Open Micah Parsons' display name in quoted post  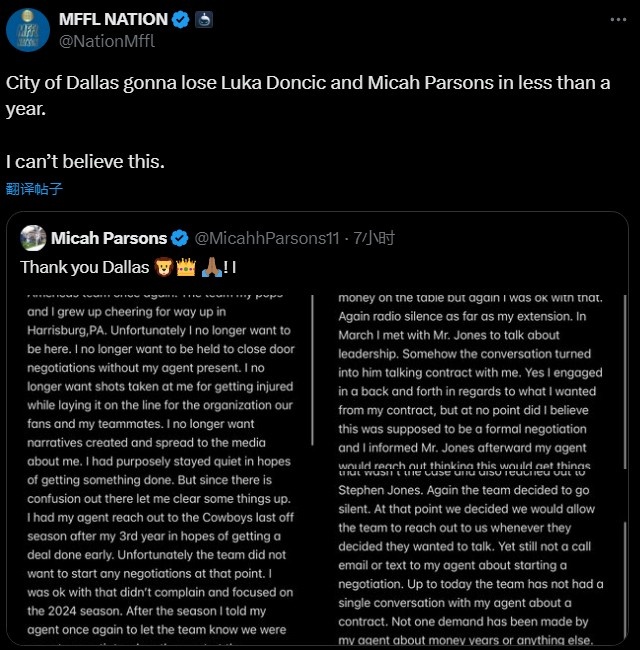108,238
